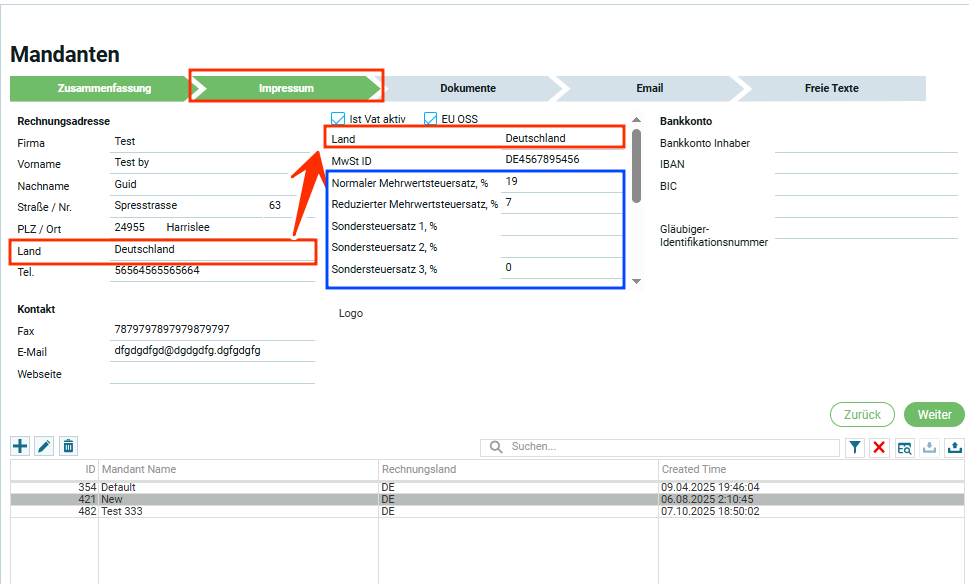Viewport: 969px width, 584px height.
Task: Clear the filter with the red X icon
Action: (879, 448)
